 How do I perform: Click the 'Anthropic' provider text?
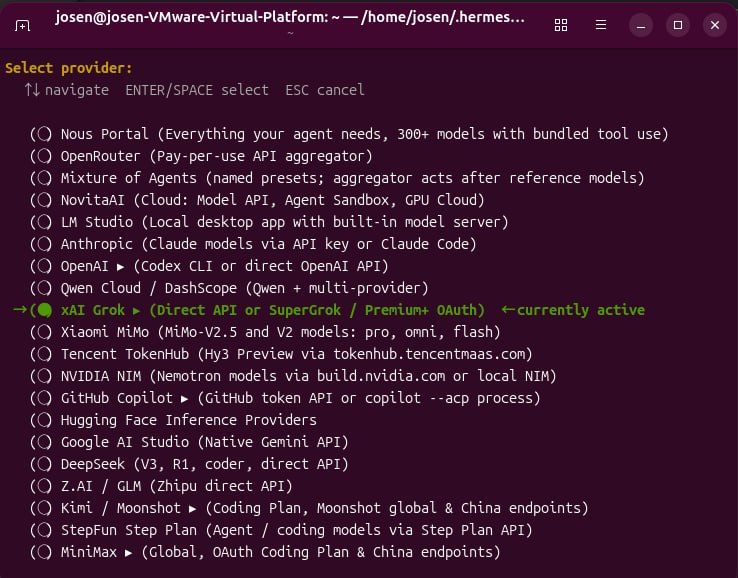pos(96,244)
